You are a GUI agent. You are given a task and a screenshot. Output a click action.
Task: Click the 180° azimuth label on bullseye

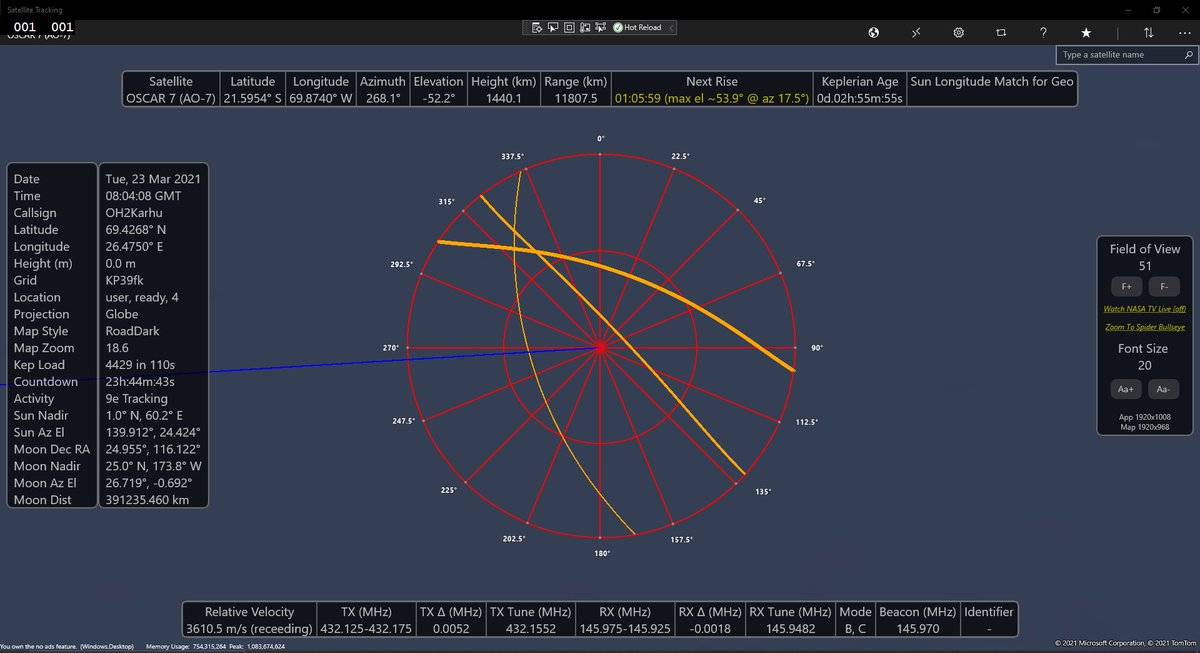[602, 553]
